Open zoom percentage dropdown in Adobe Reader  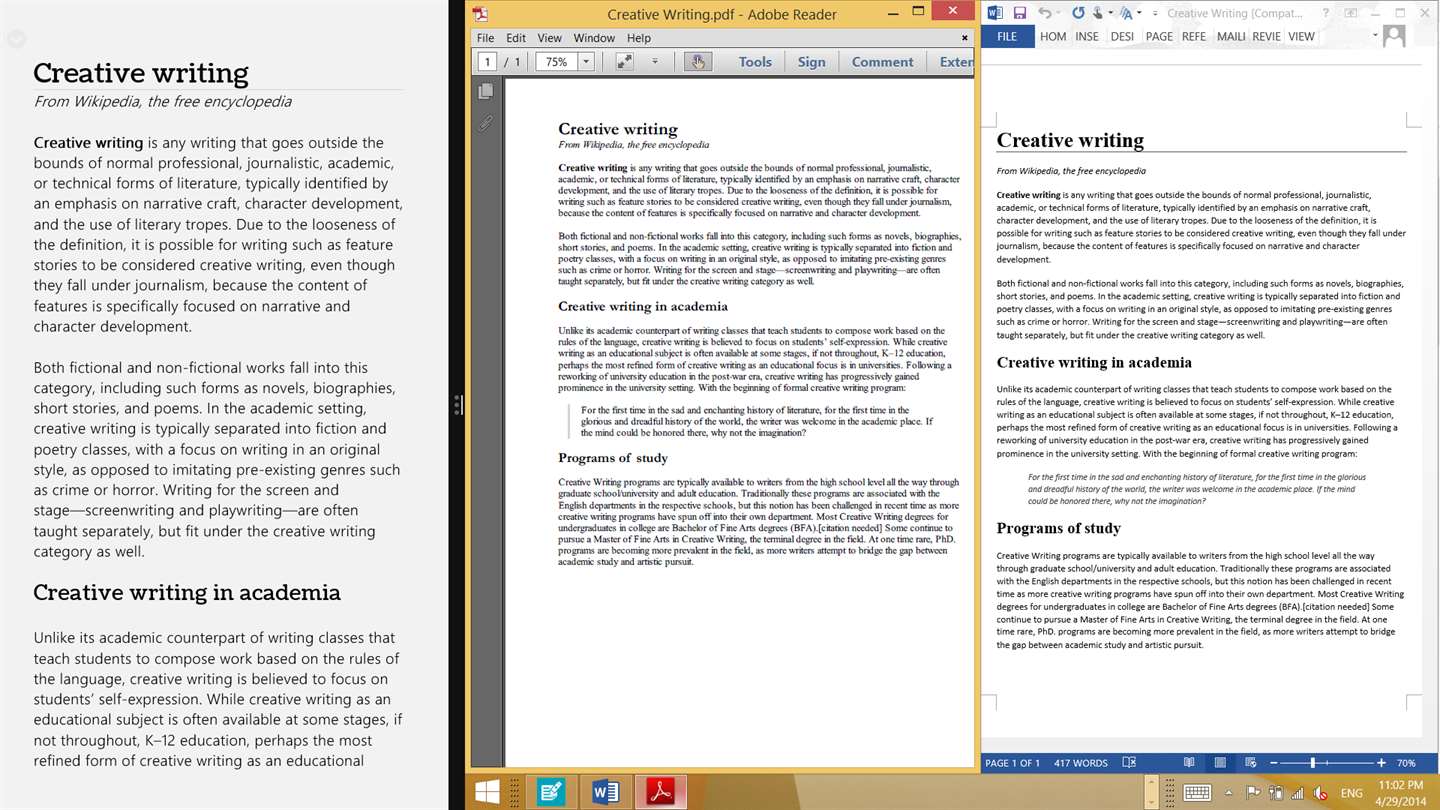pyautogui.click(x=586, y=62)
